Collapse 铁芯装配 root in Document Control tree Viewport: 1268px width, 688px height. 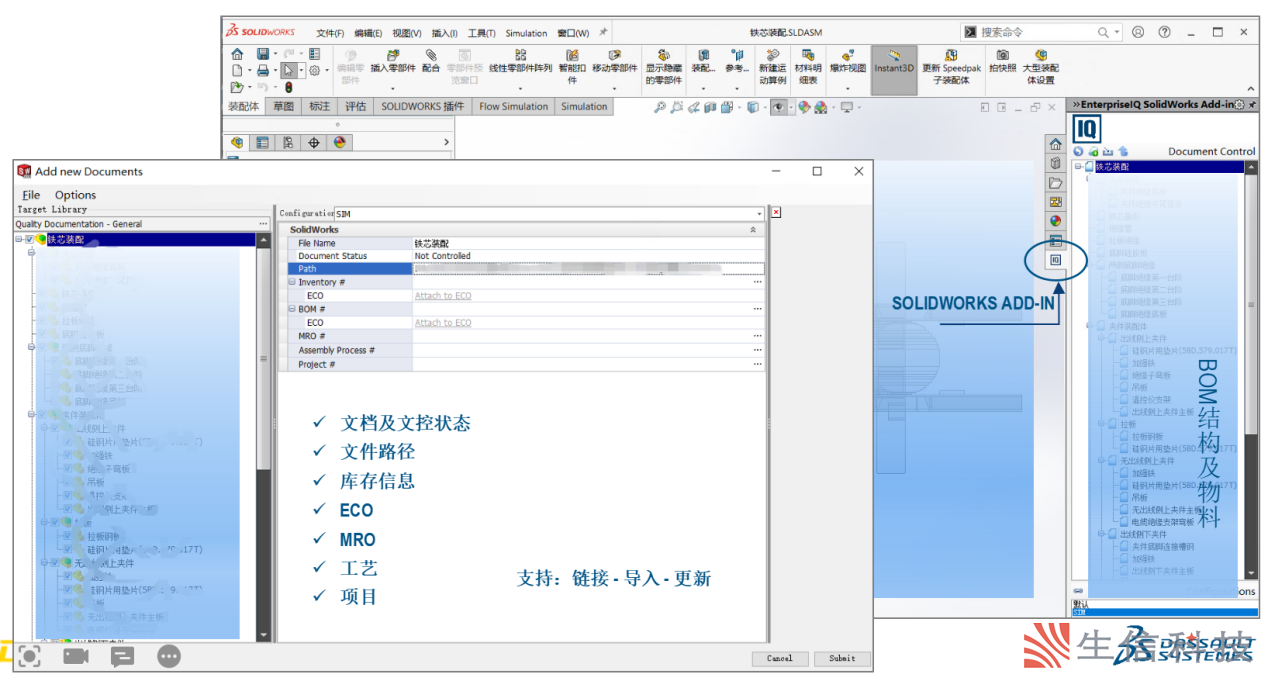tap(1079, 167)
